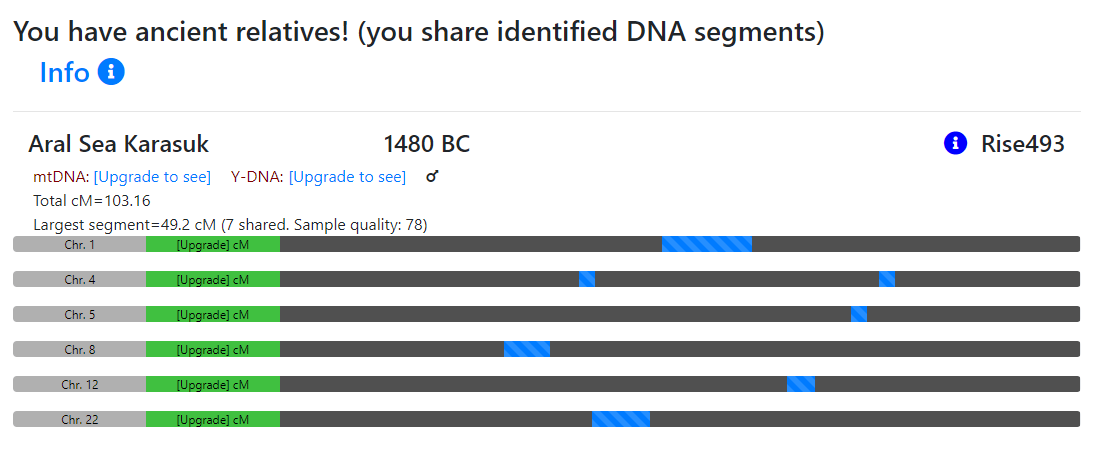Select the second blue segment on Chr. 4
Screen dimensions: 1097x457
(x=887, y=279)
